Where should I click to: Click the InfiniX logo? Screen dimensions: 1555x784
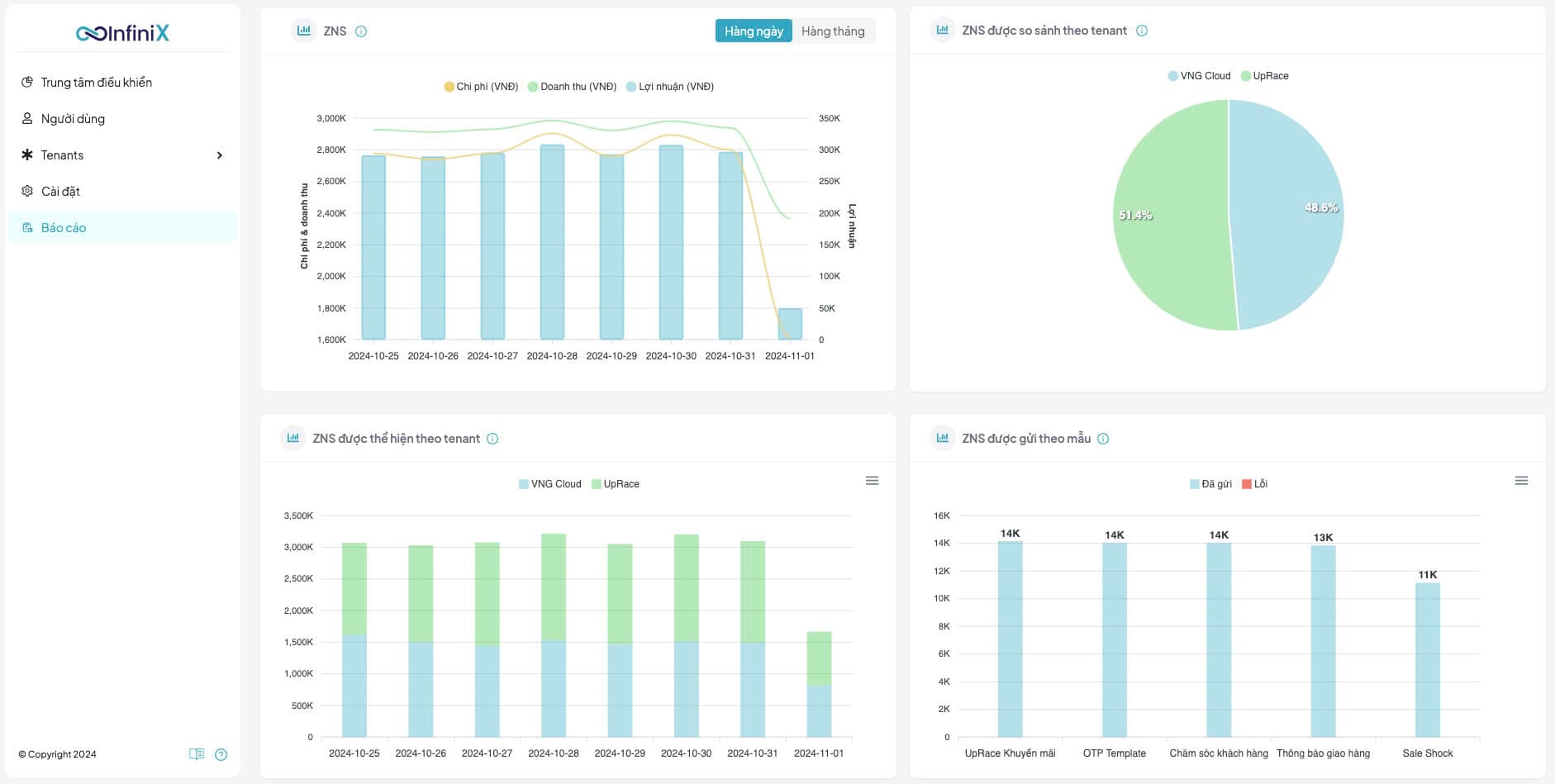122,33
